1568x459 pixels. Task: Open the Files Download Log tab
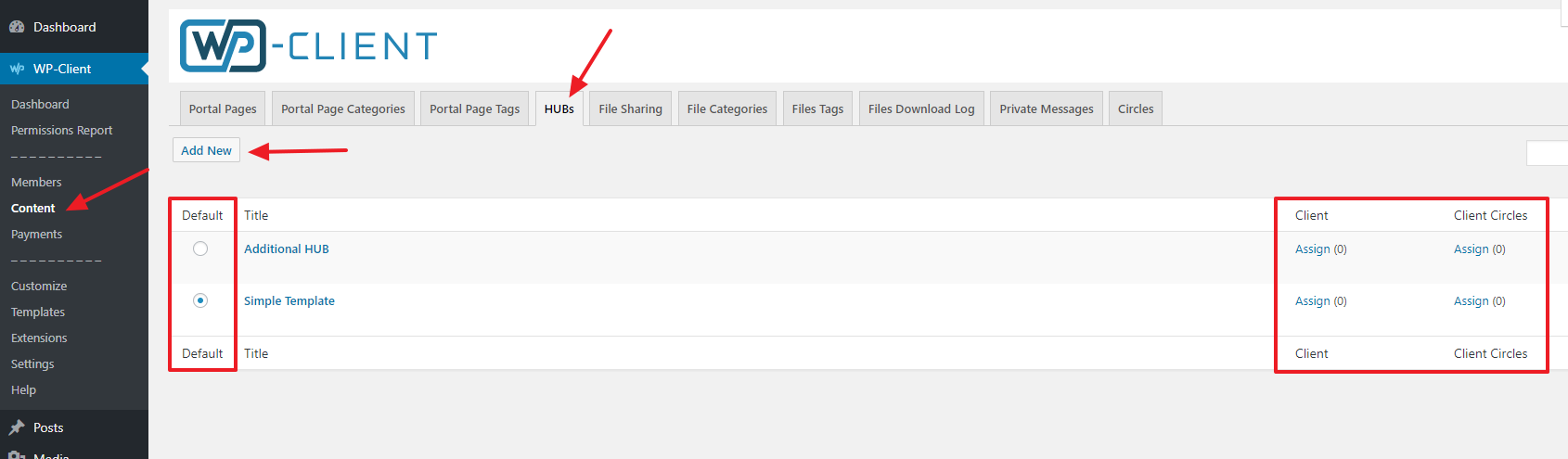pos(921,108)
